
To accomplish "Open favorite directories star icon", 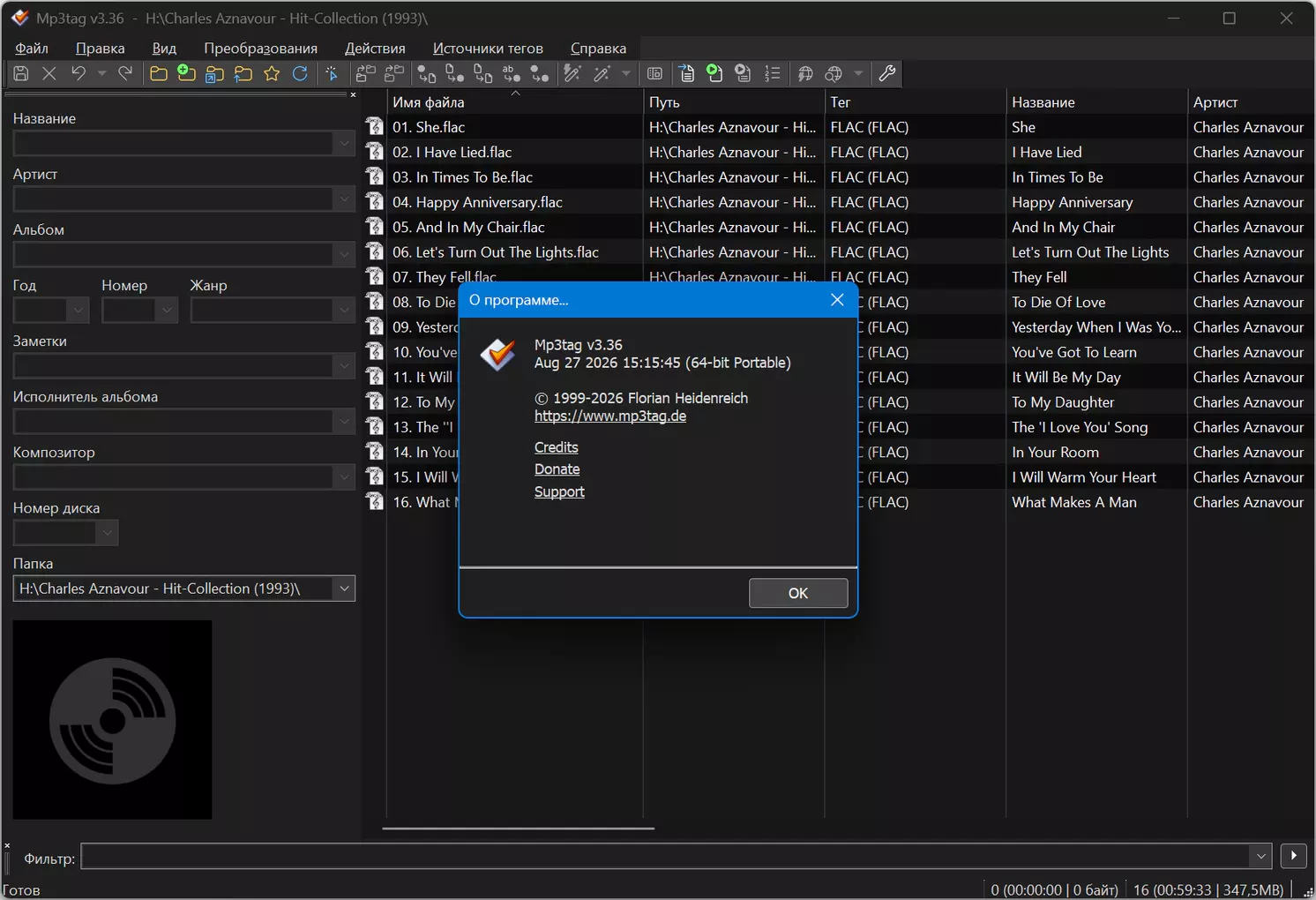I will tap(272, 74).
